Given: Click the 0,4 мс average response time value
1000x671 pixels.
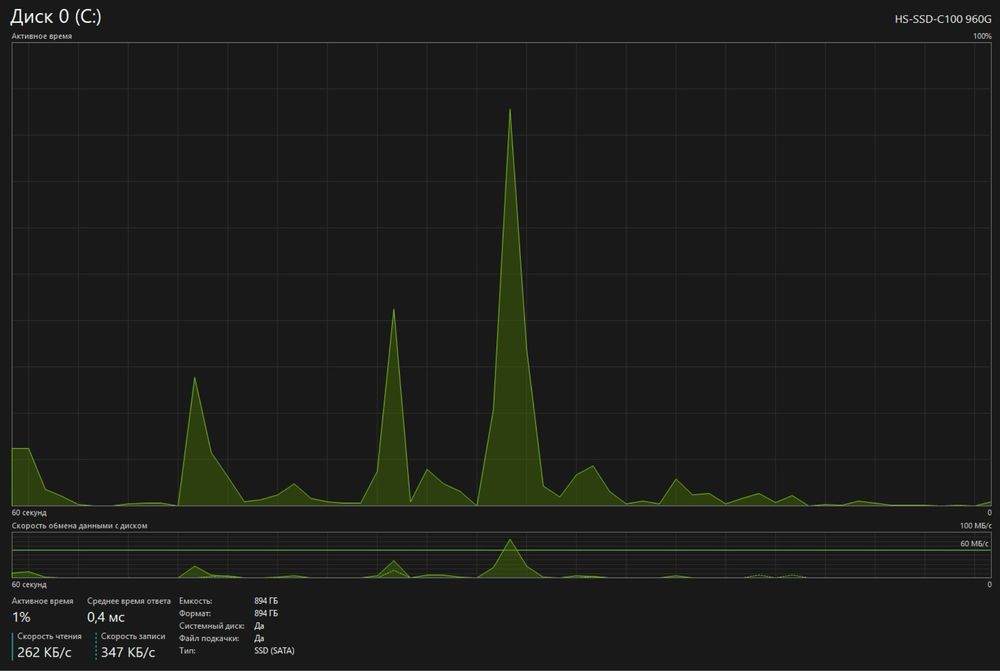Looking at the screenshot, I should (106, 617).
